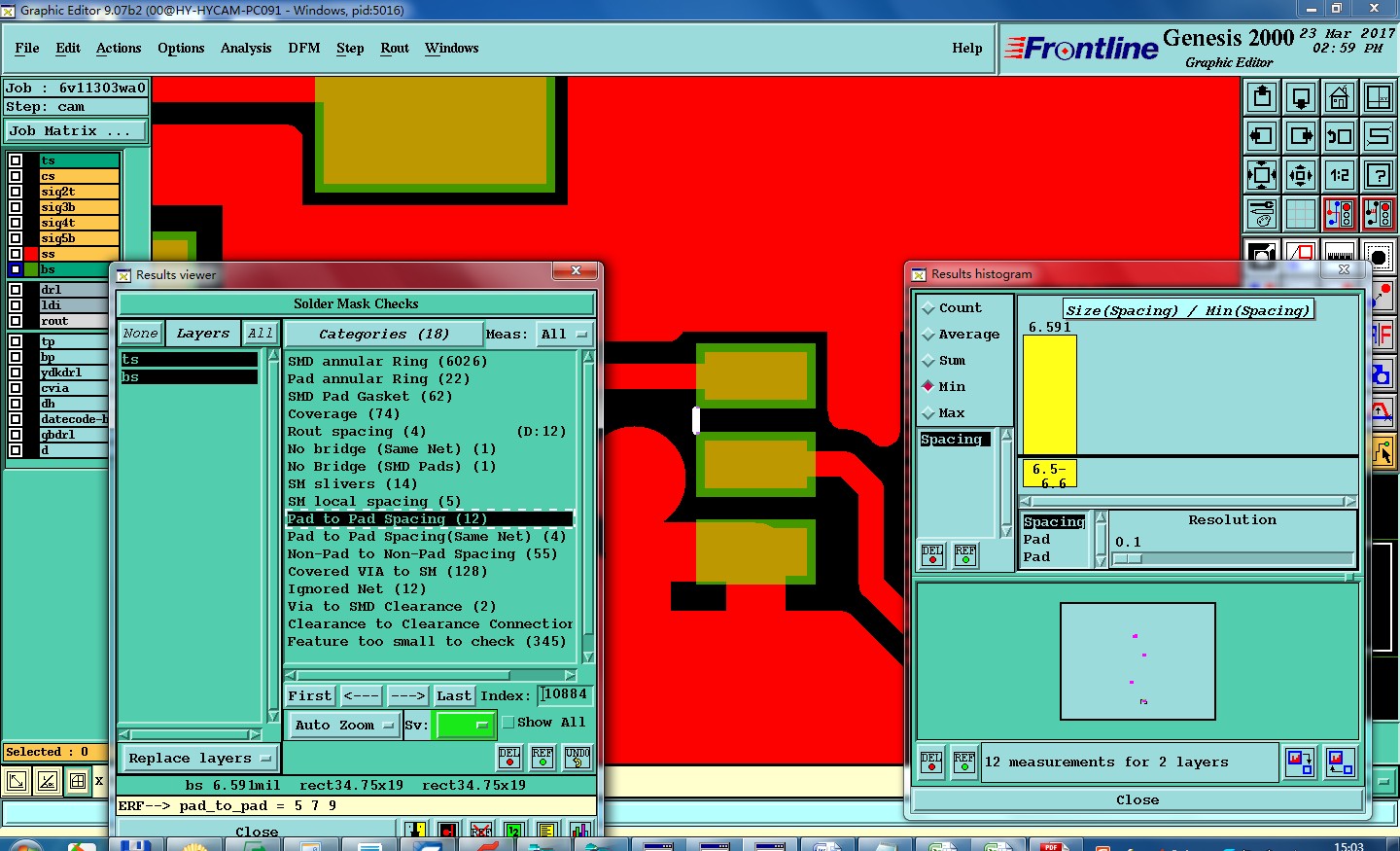Select Average radio option in histogram
Image resolution: width=1400 pixels, height=851 pixels.
961,335
